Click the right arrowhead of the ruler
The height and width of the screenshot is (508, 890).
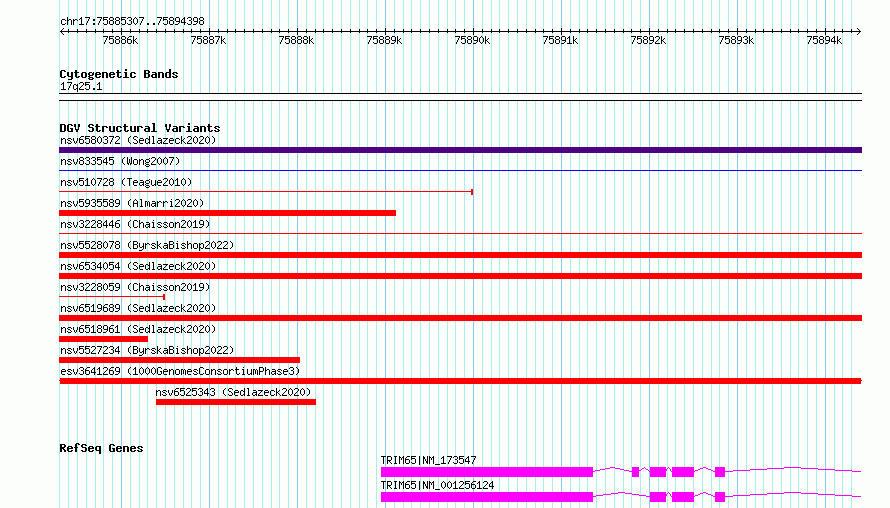859,32
